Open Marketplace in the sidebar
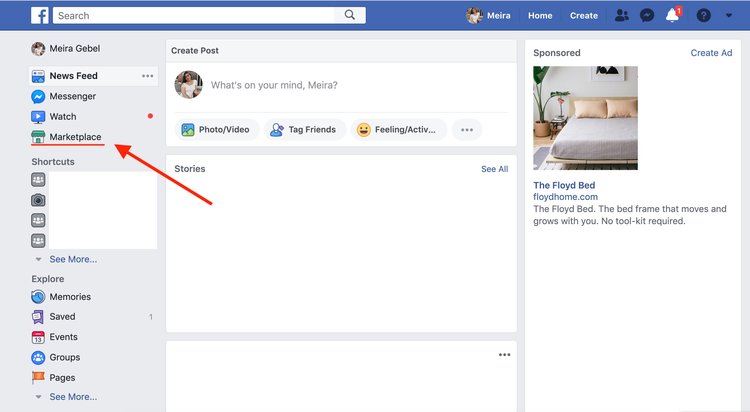Viewport: 750px width, 412px height. pyautogui.click(x=75, y=137)
